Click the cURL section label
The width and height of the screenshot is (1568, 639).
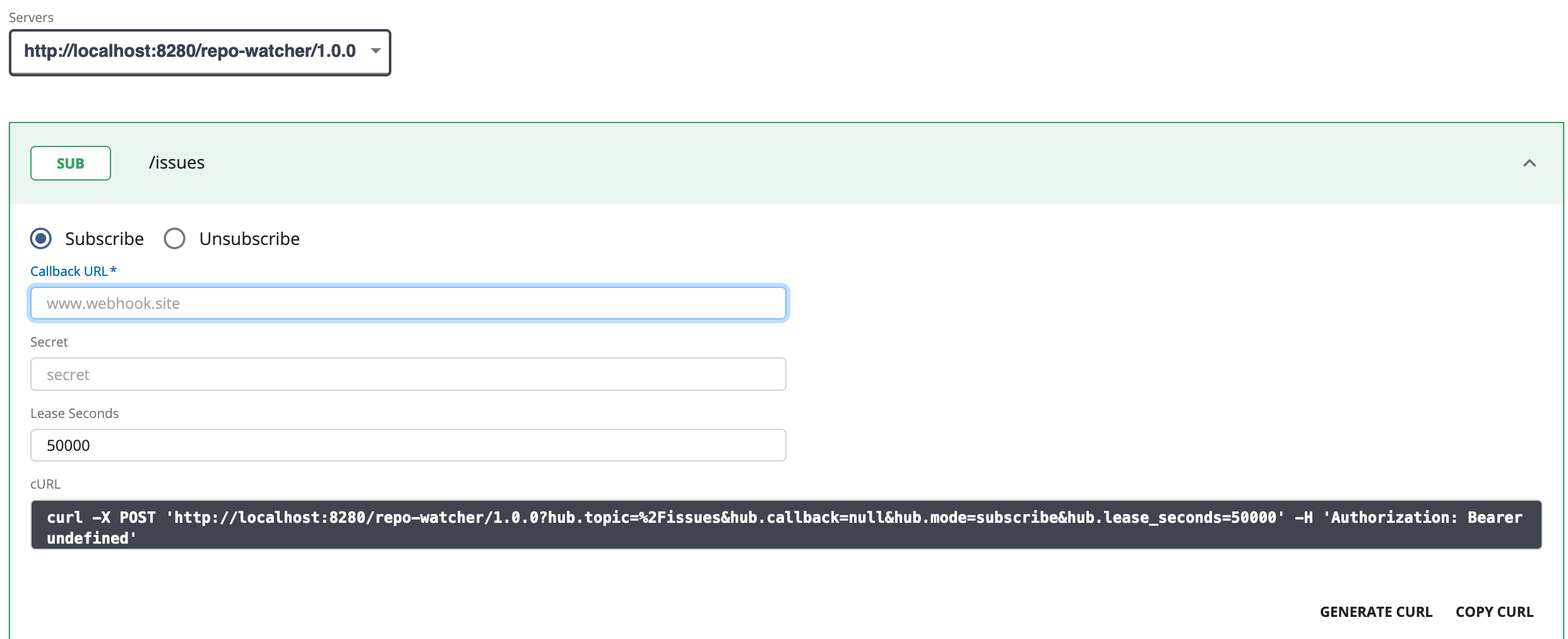click(x=45, y=484)
